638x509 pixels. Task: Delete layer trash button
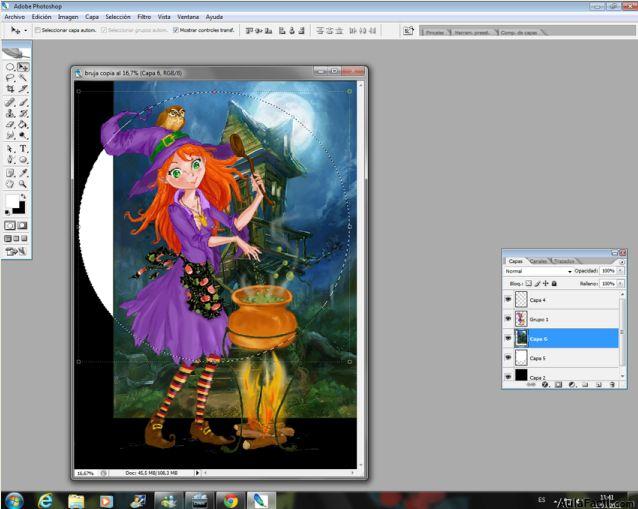point(612,384)
